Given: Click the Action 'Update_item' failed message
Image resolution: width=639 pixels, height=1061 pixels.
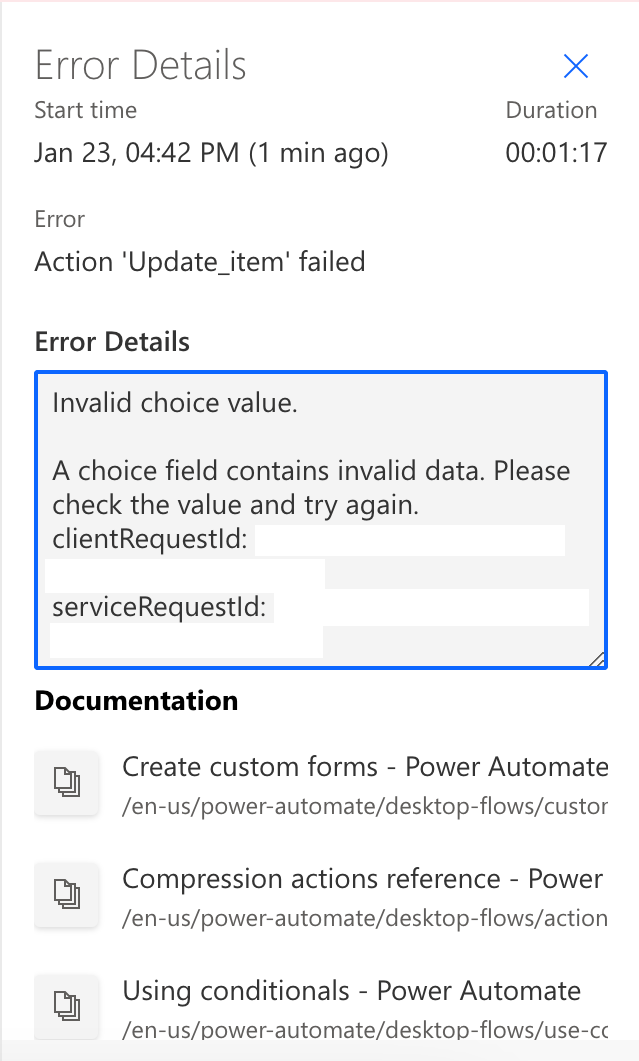Looking at the screenshot, I should tap(200, 262).
